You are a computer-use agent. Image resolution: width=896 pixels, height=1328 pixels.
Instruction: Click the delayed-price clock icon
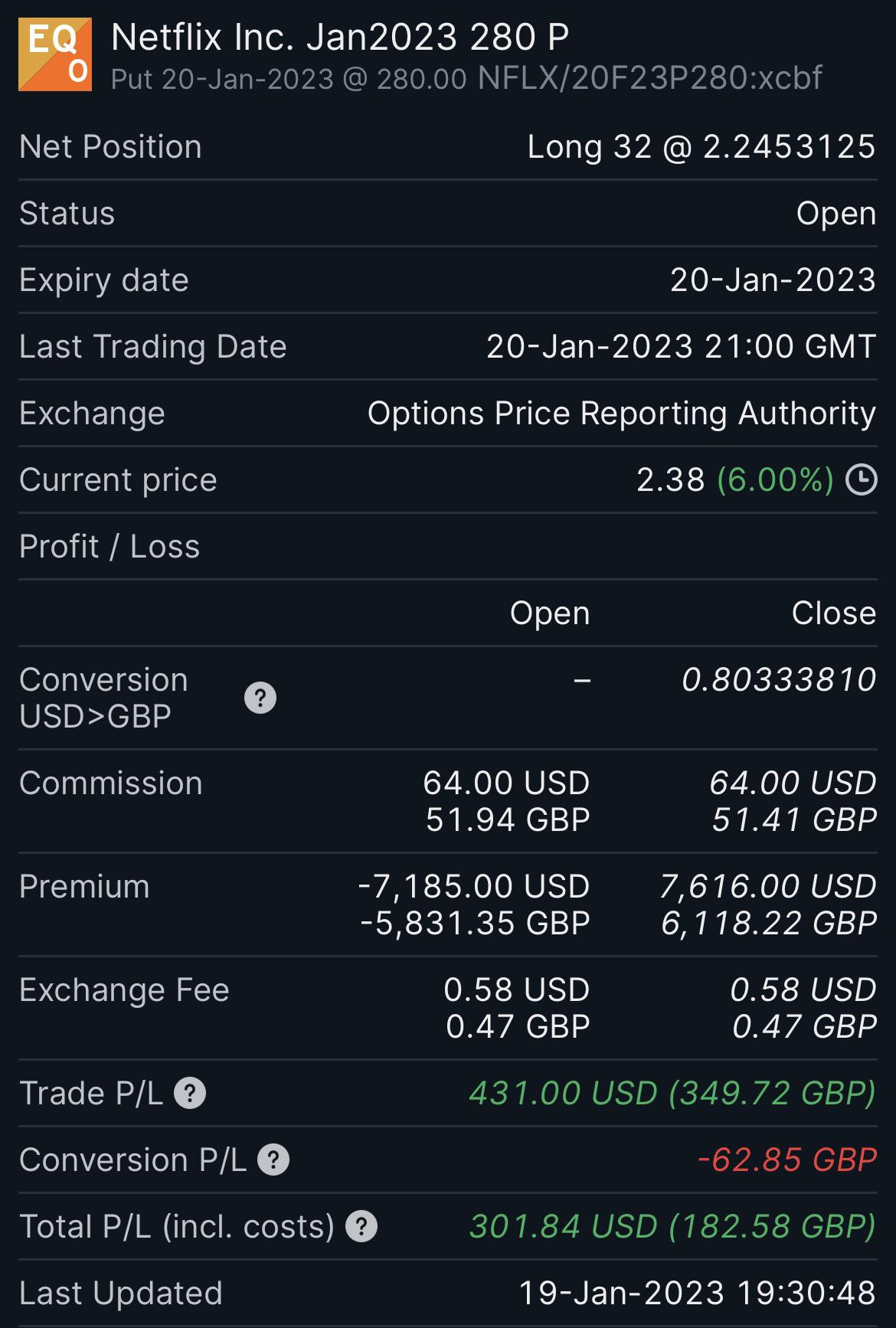(861, 480)
